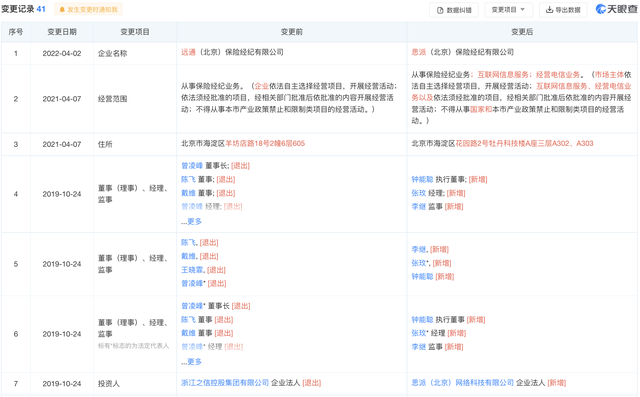Click old name 远通(北京)保险经纪有限公司
Image resolution: width=640 pixels, height=397 pixels.
(x=232, y=52)
